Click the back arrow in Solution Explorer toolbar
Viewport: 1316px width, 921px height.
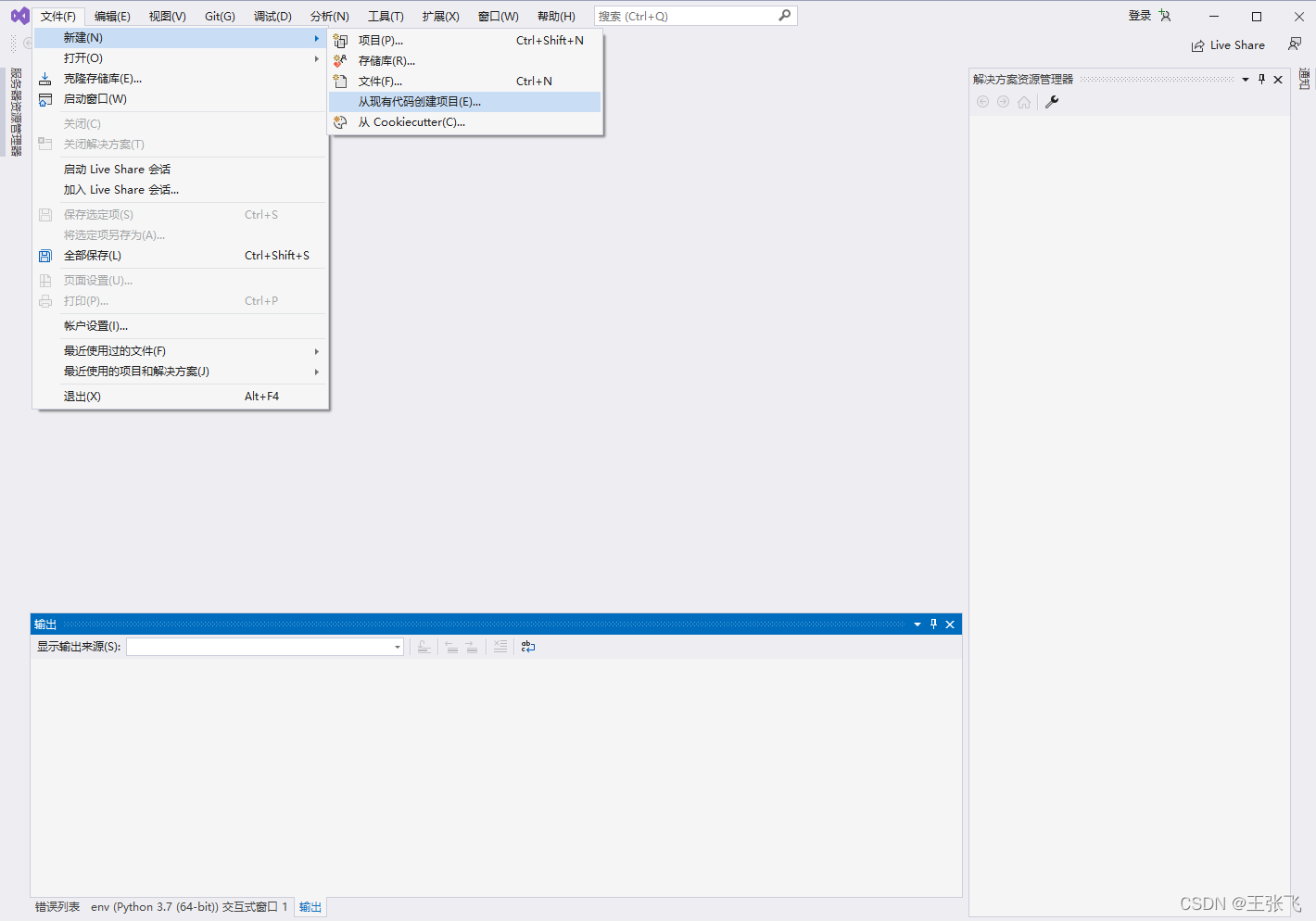(x=982, y=102)
